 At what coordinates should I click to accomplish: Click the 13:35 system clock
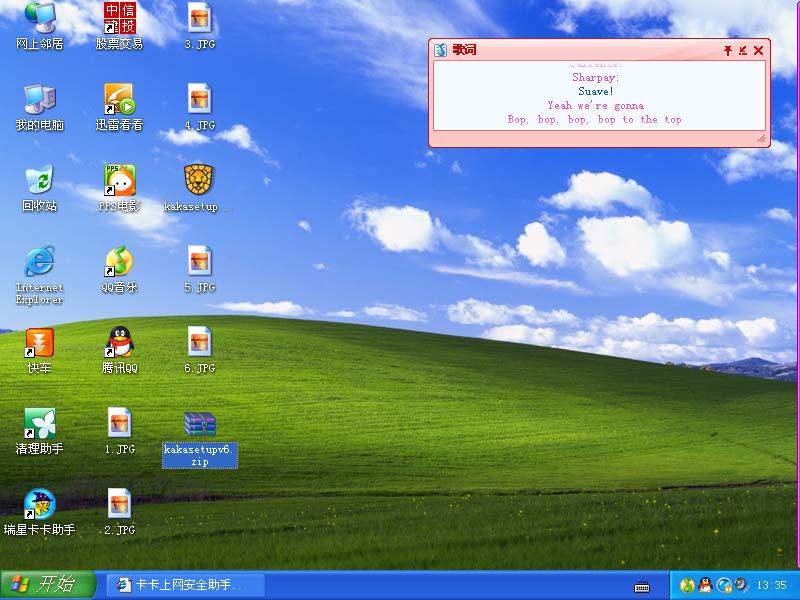coord(771,585)
